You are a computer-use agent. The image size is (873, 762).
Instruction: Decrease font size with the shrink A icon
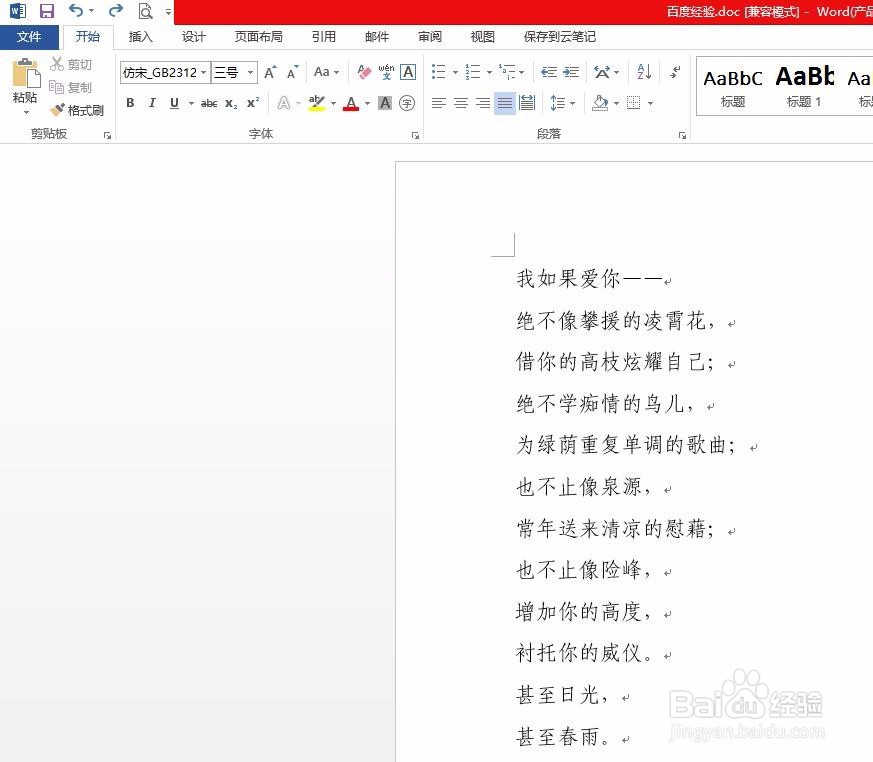coord(292,72)
